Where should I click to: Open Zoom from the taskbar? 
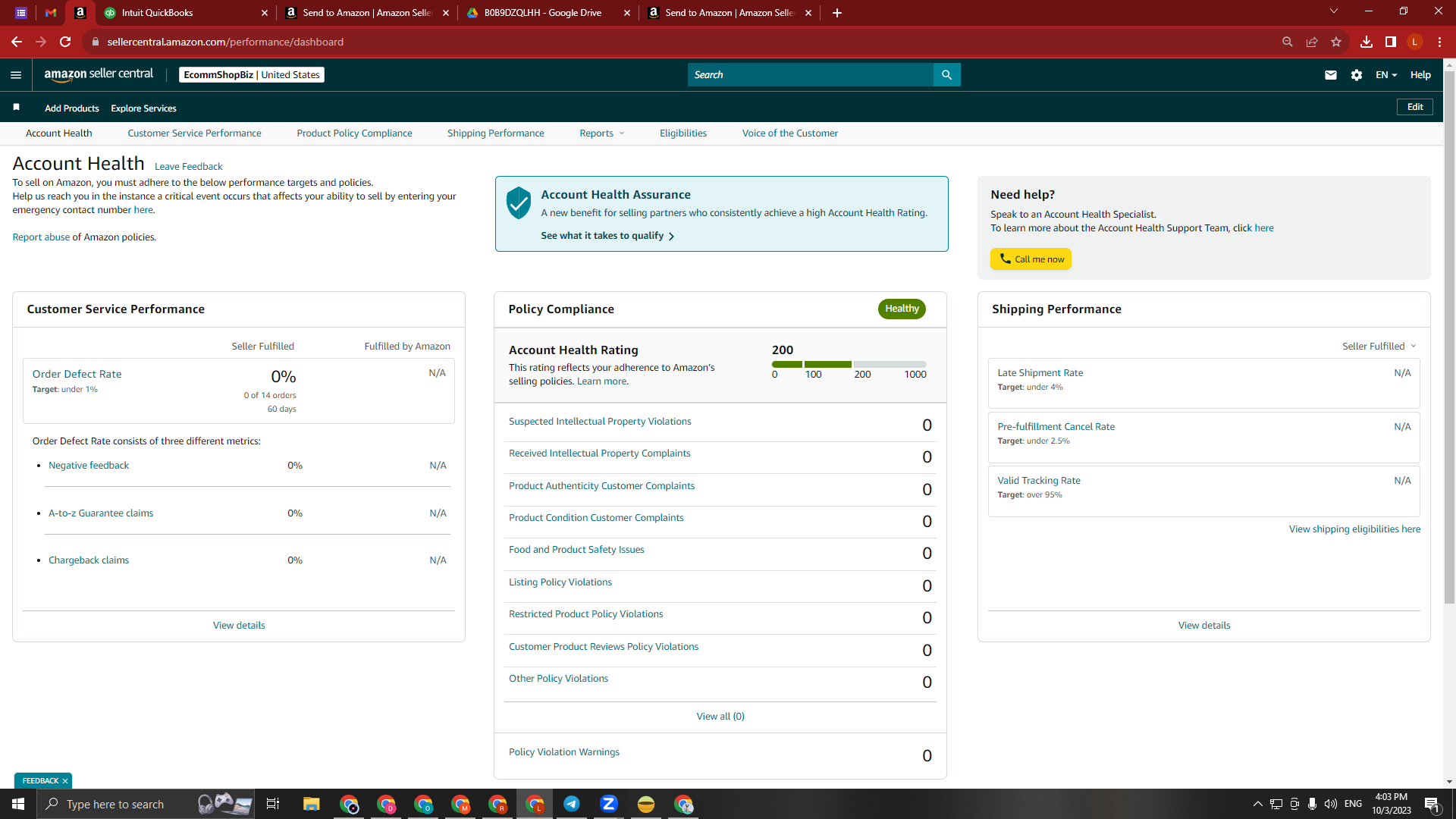608,804
